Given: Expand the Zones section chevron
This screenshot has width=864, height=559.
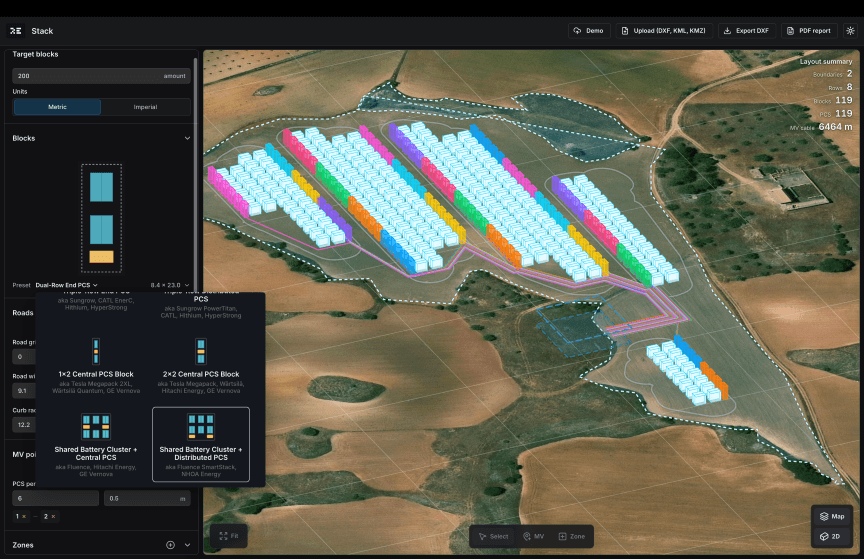Looking at the screenshot, I should 187,545.
